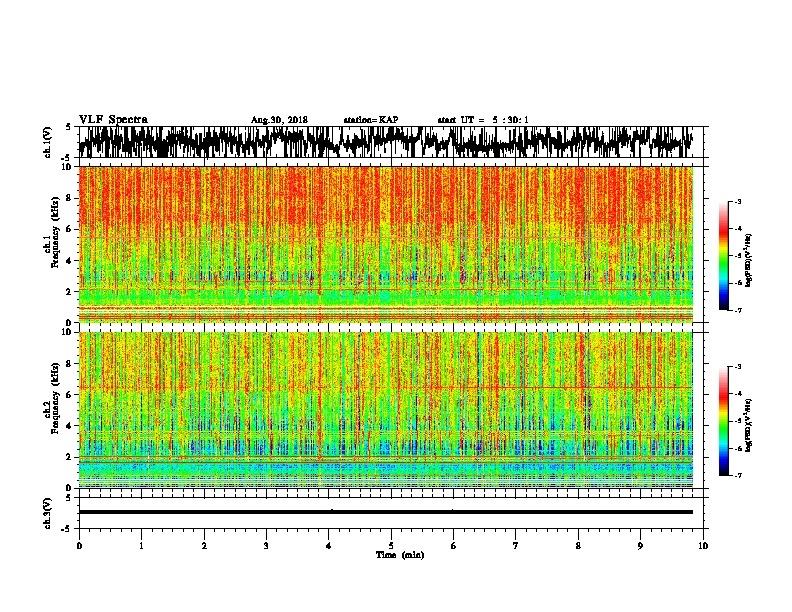
Task: Click the ch.1 PSD color bar
Action: [x=723, y=256]
